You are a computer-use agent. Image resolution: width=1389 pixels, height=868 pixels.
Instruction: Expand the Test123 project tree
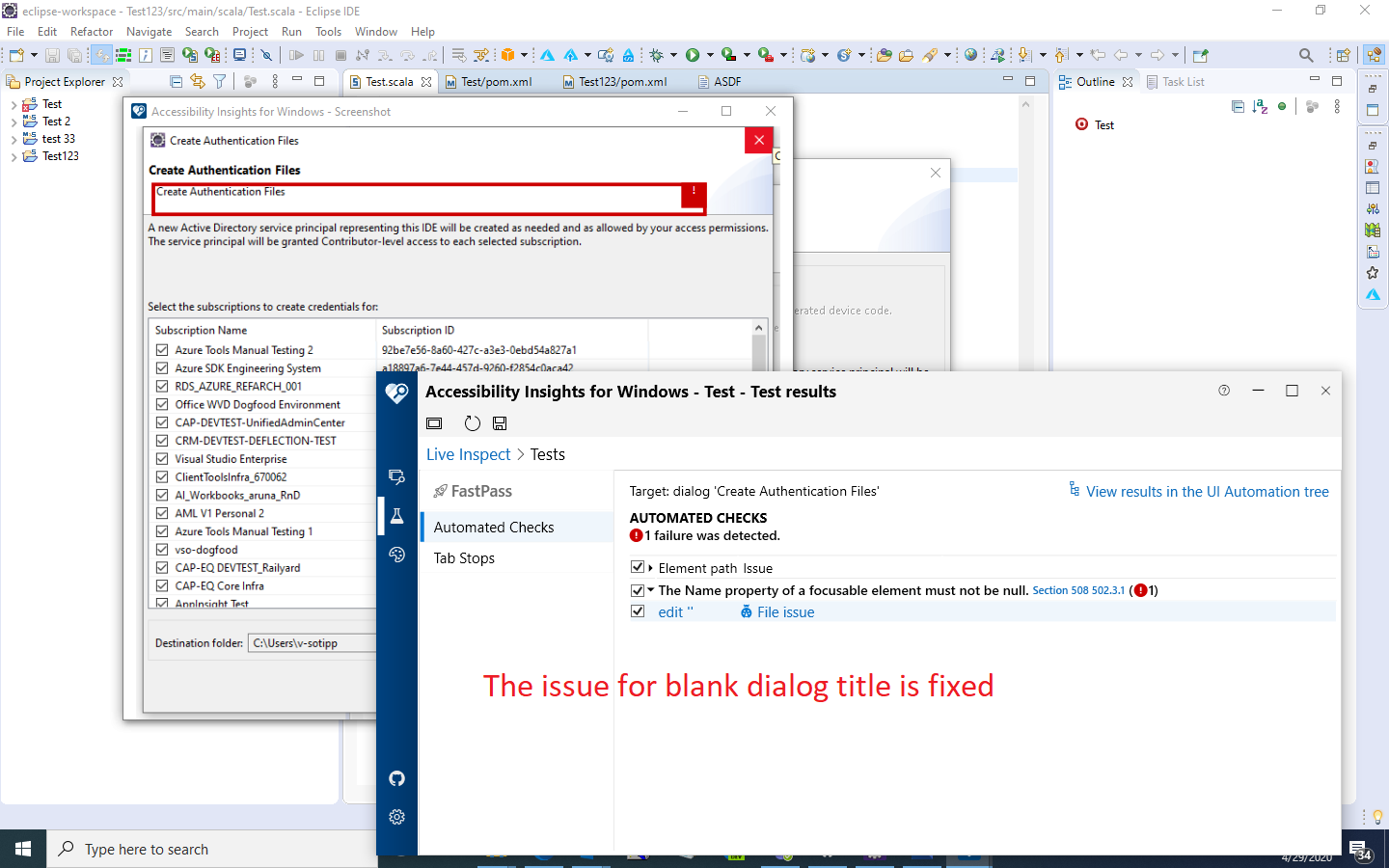pos(15,155)
